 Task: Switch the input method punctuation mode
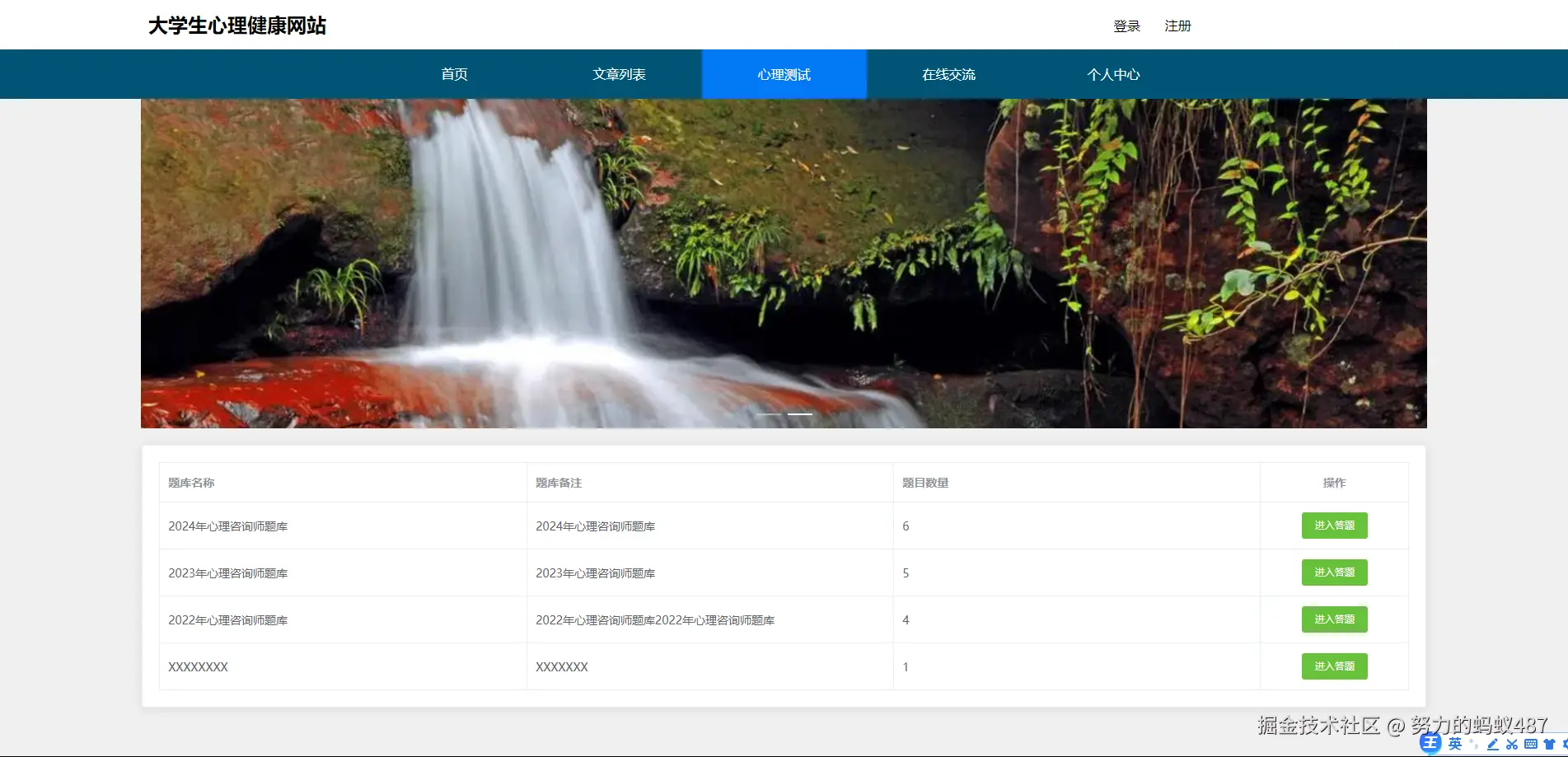tap(1474, 745)
